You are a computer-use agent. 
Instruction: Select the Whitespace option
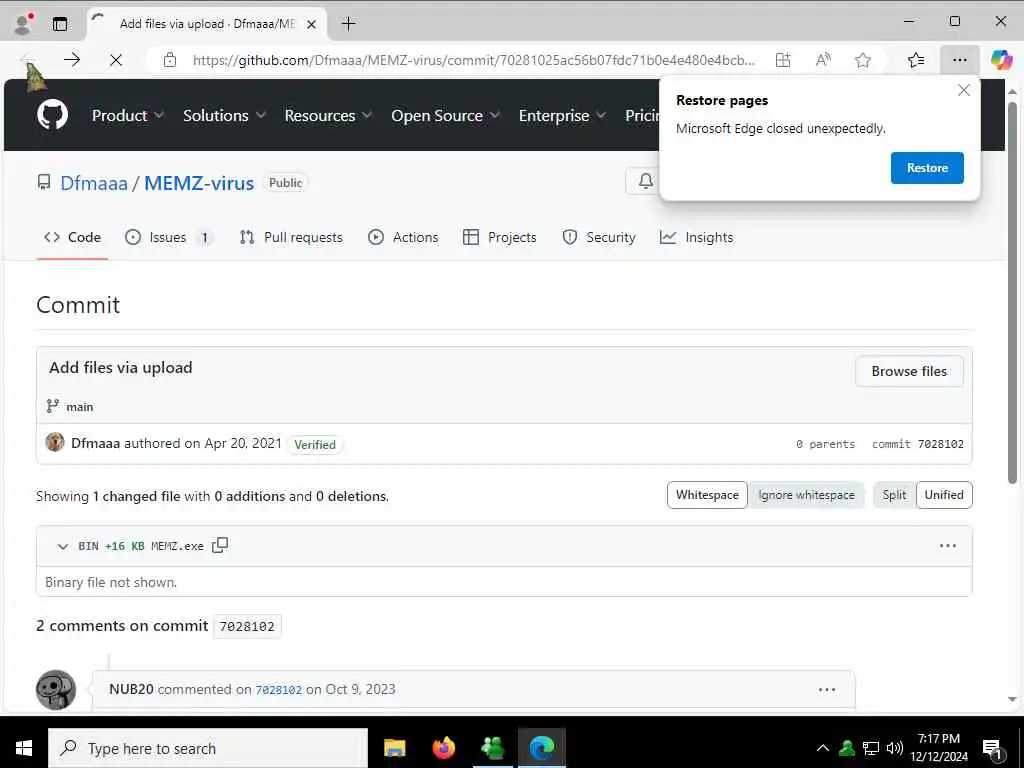tap(707, 495)
